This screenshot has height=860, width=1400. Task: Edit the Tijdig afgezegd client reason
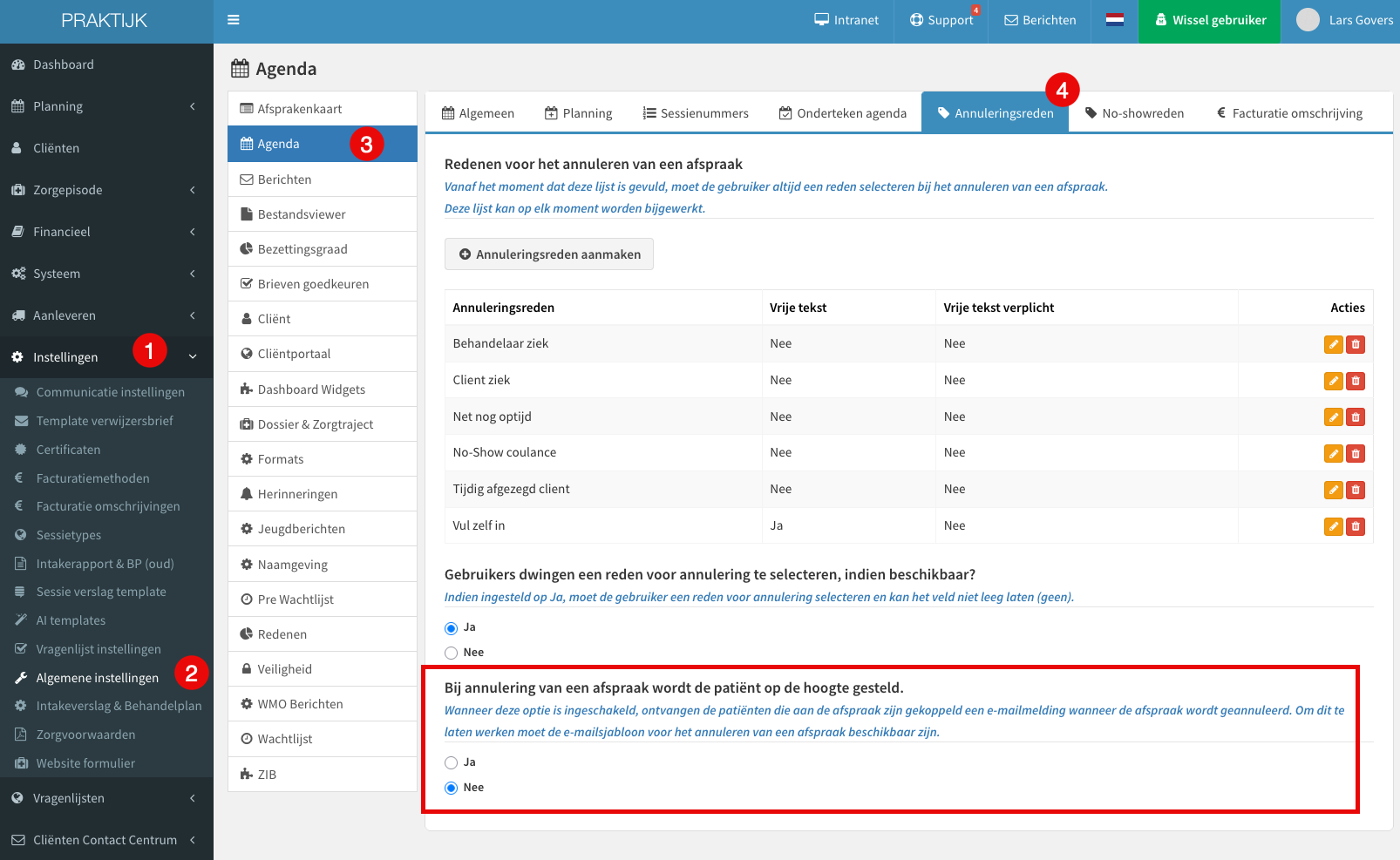pyautogui.click(x=1333, y=490)
